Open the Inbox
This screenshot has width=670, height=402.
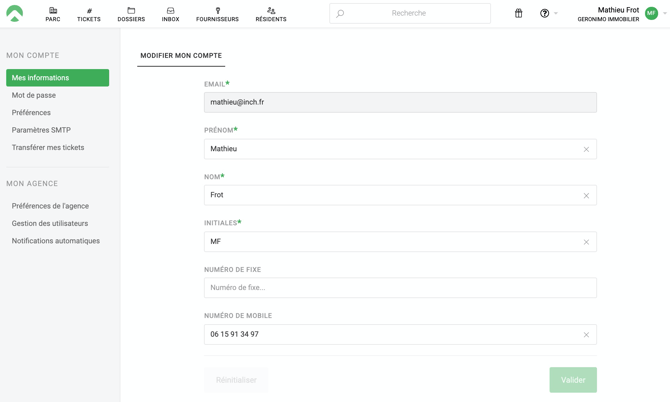[x=171, y=14]
